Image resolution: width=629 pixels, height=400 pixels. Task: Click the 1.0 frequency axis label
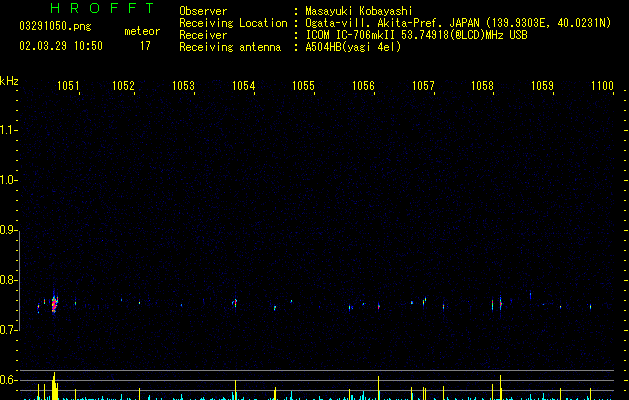point(8,180)
